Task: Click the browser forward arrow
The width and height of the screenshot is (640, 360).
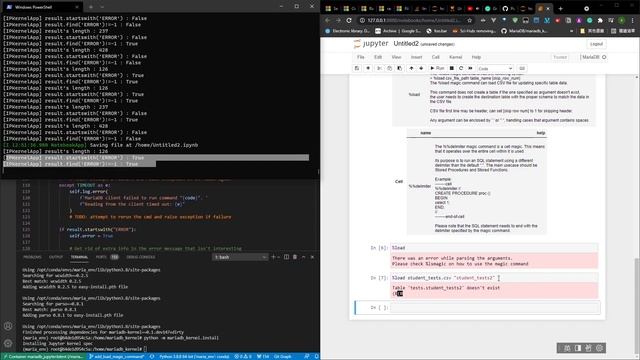Action: coord(338,20)
